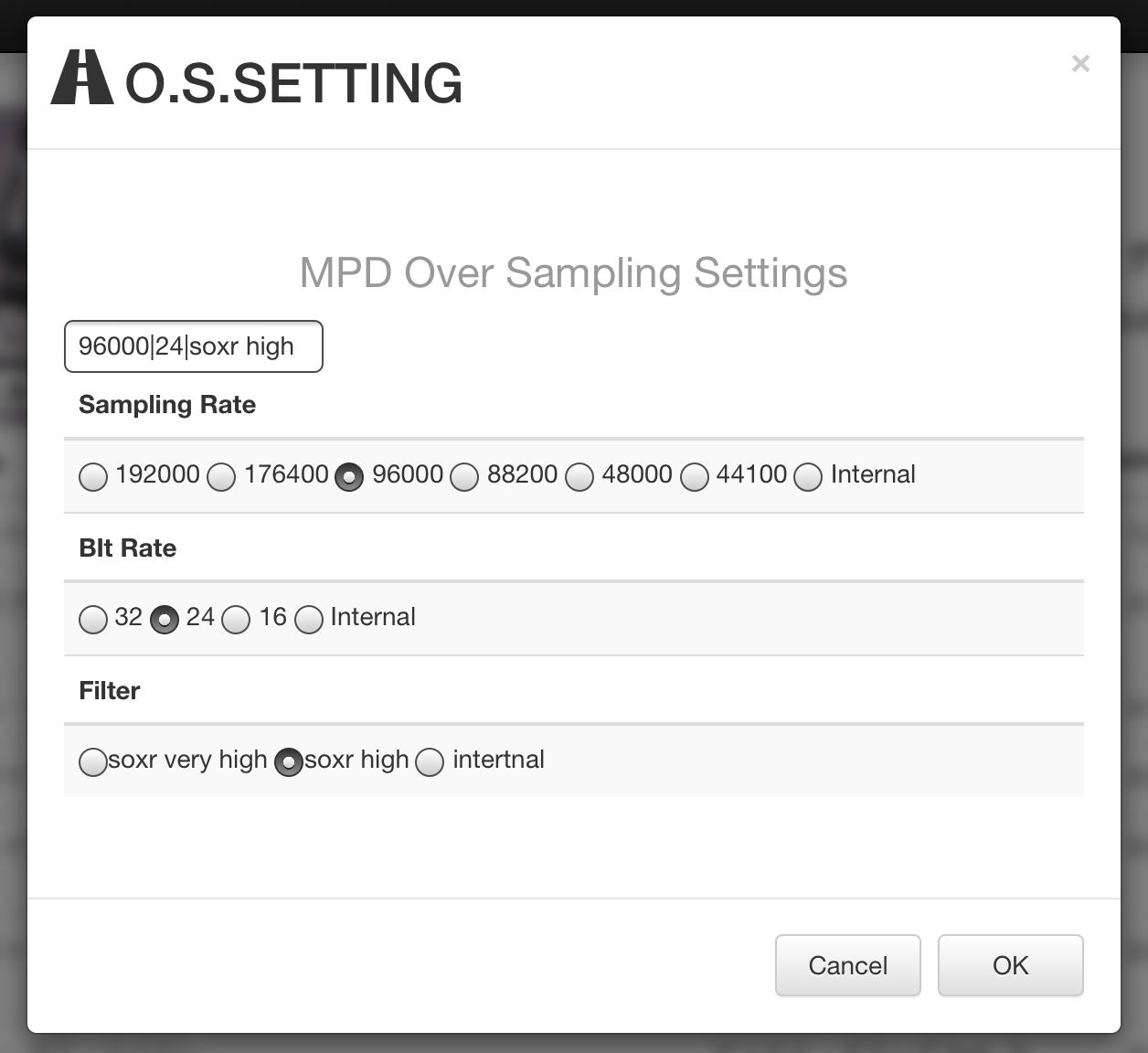Select the 192000 sampling rate option
1148x1053 pixels.
click(93, 477)
